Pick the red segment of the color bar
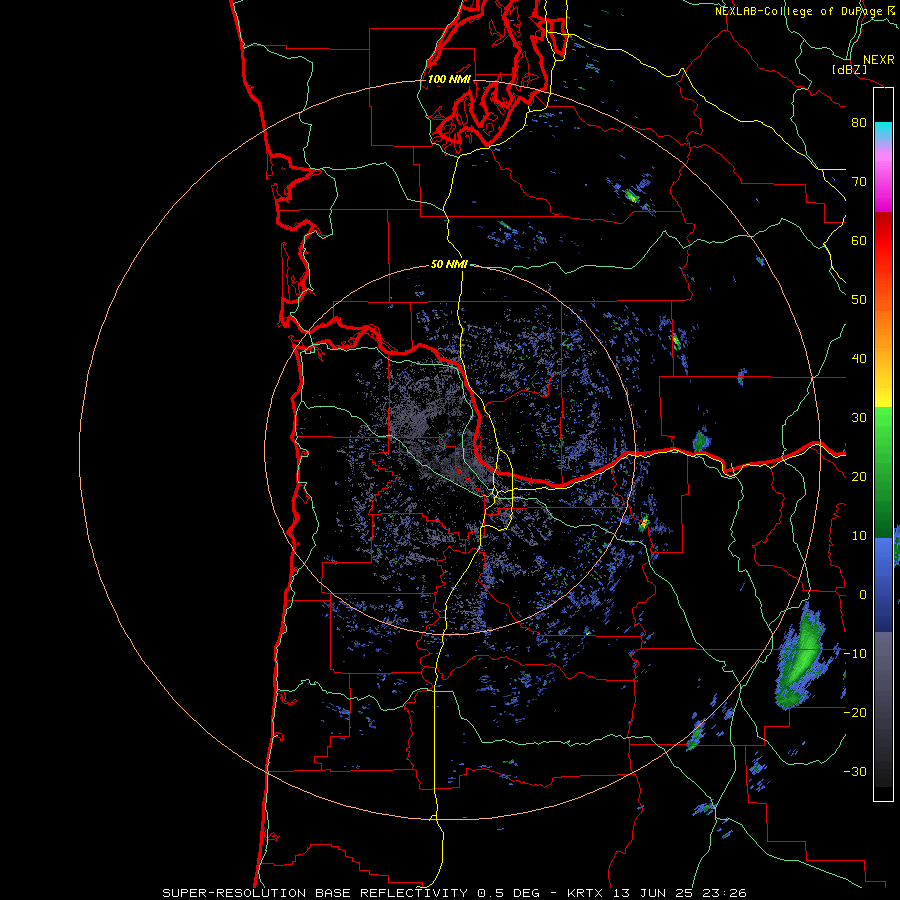900x900 pixels. 883,241
